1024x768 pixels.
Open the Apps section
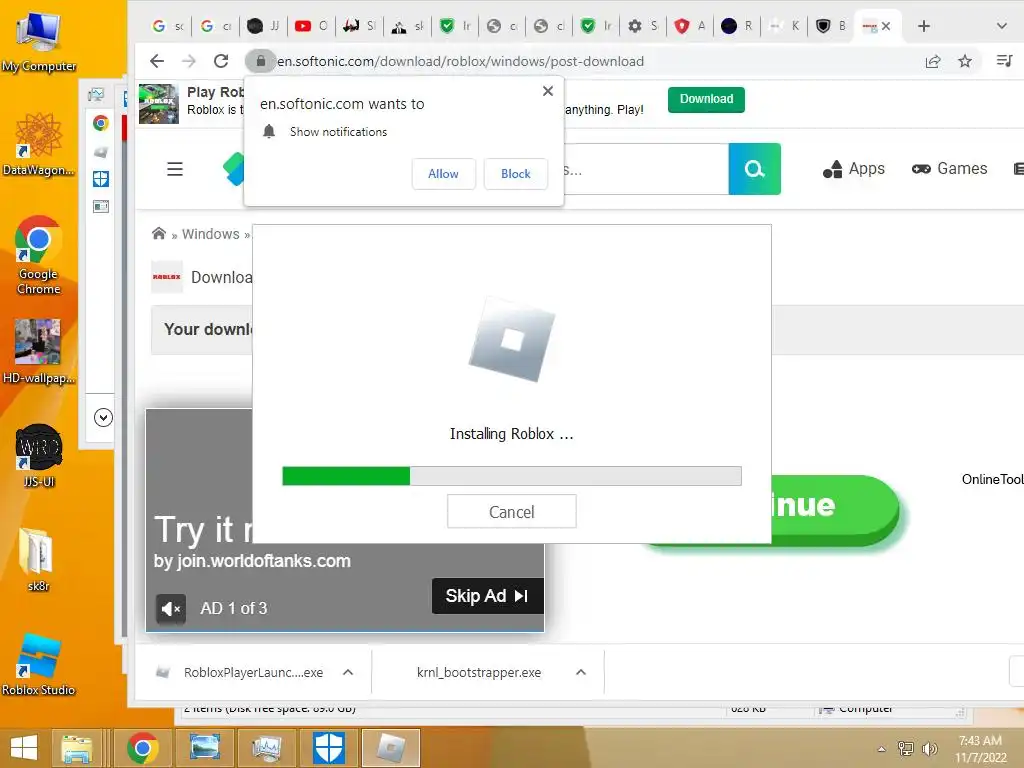[854, 168]
